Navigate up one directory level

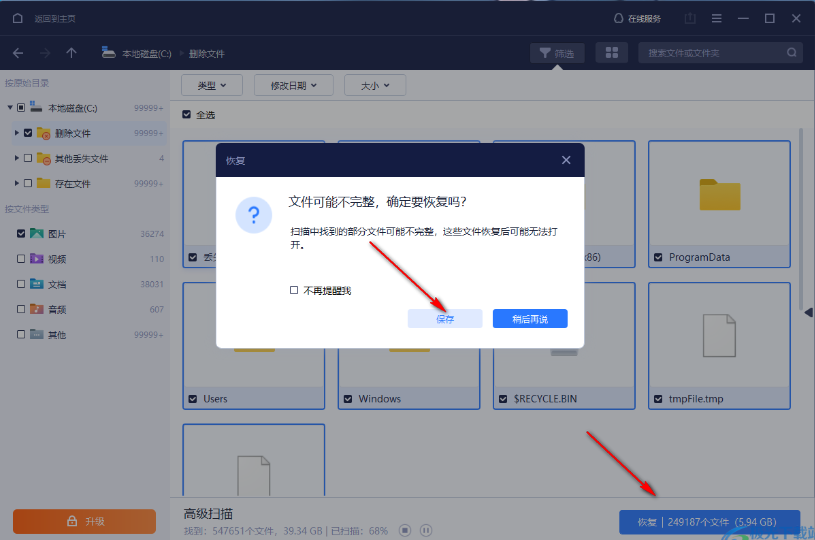pyautogui.click(x=71, y=53)
